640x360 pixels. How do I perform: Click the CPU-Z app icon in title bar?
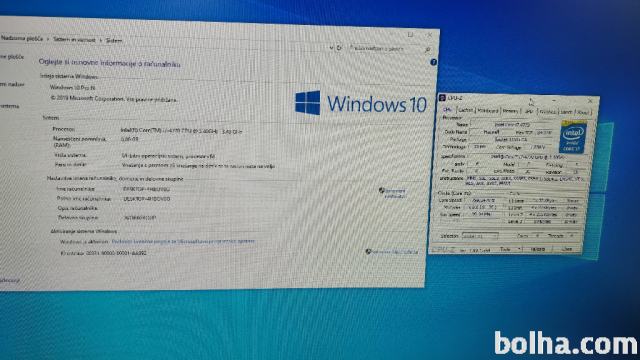tap(442, 98)
